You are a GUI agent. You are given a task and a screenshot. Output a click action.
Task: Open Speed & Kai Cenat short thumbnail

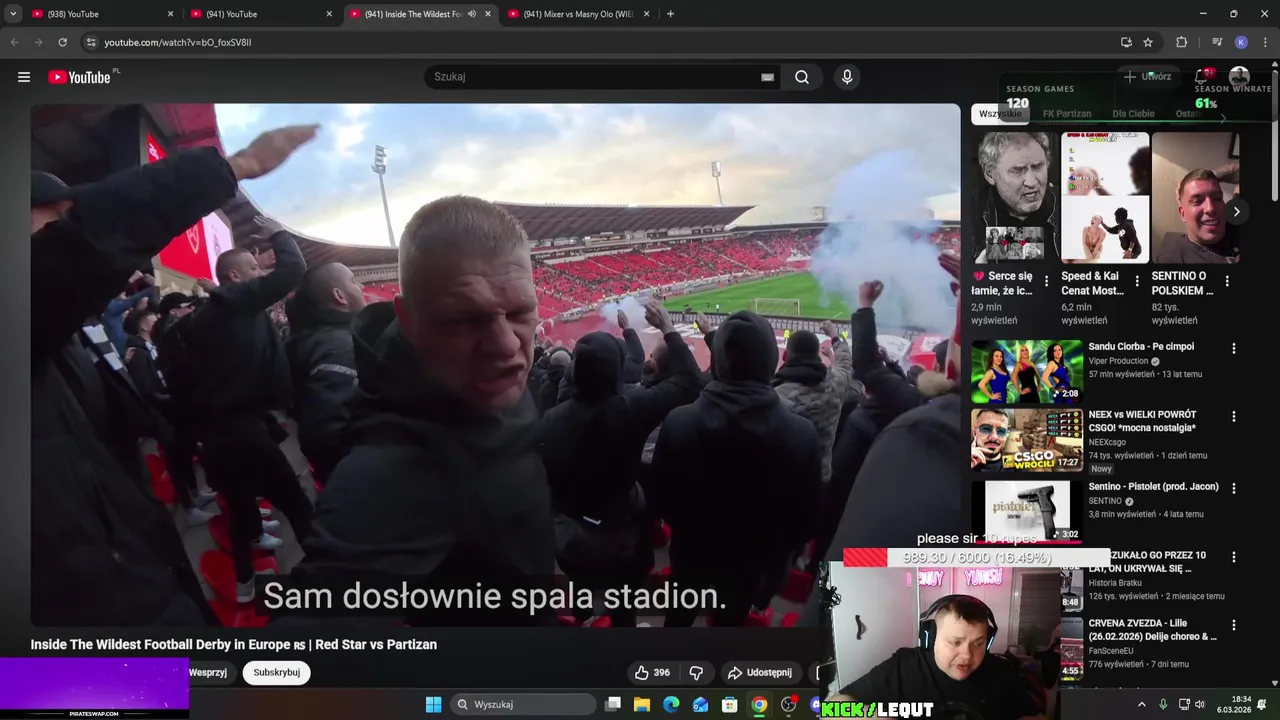tap(1105, 197)
